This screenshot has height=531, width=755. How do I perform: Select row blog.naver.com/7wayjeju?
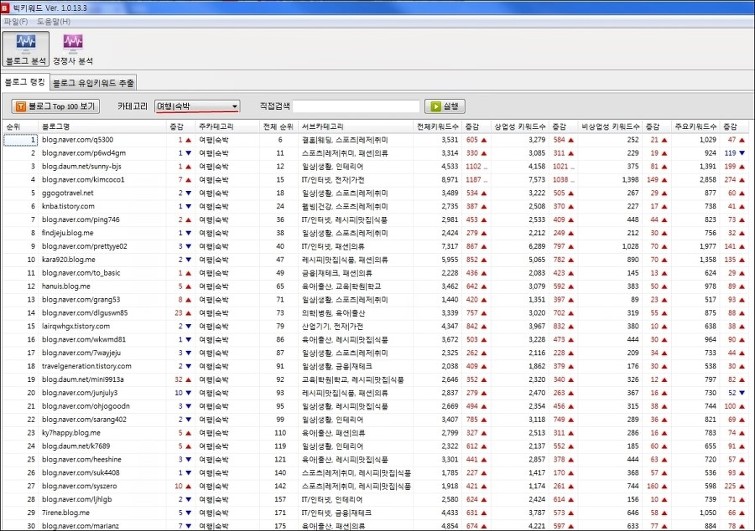pyautogui.click(x=376, y=353)
